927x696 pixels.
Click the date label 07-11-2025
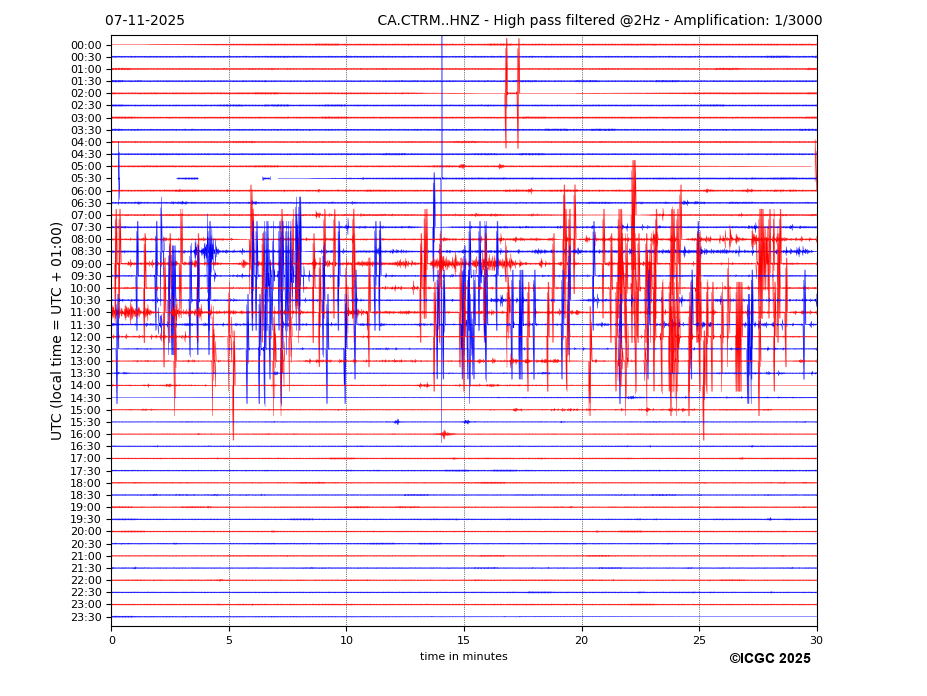[x=145, y=21]
